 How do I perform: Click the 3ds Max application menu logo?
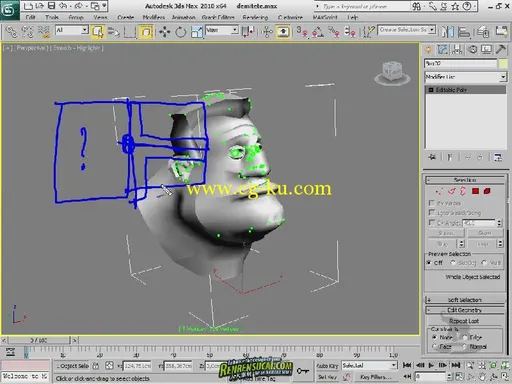tap(9, 10)
